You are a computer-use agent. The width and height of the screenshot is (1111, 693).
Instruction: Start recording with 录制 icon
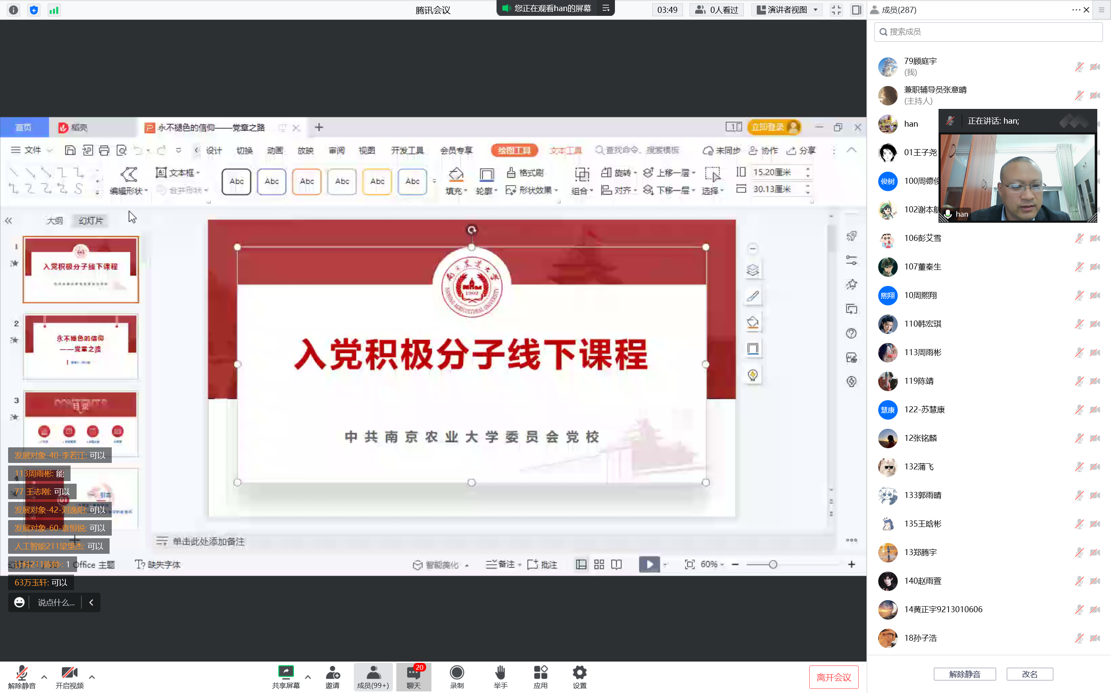(457, 675)
